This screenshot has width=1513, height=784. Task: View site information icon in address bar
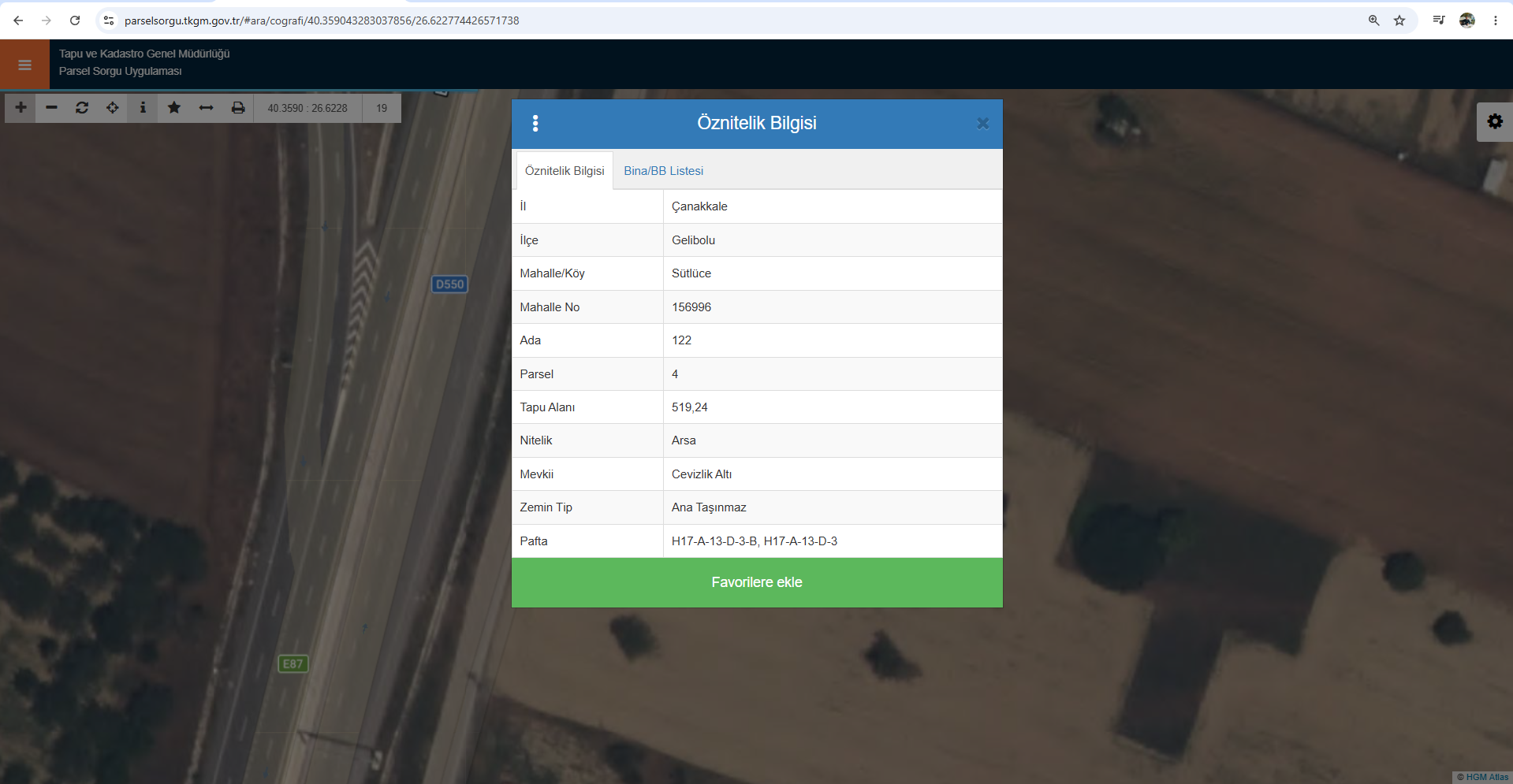(x=109, y=20)
